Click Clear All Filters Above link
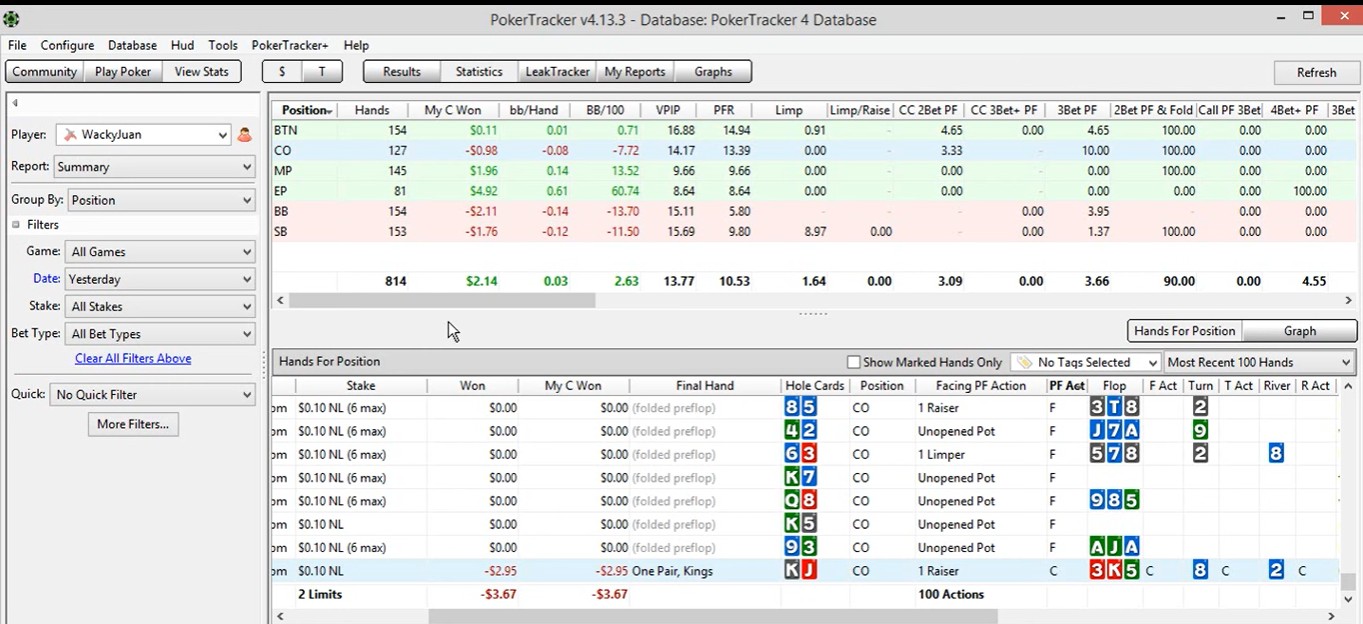Screen dimensions: 1363x624 [x=133, y=359]
